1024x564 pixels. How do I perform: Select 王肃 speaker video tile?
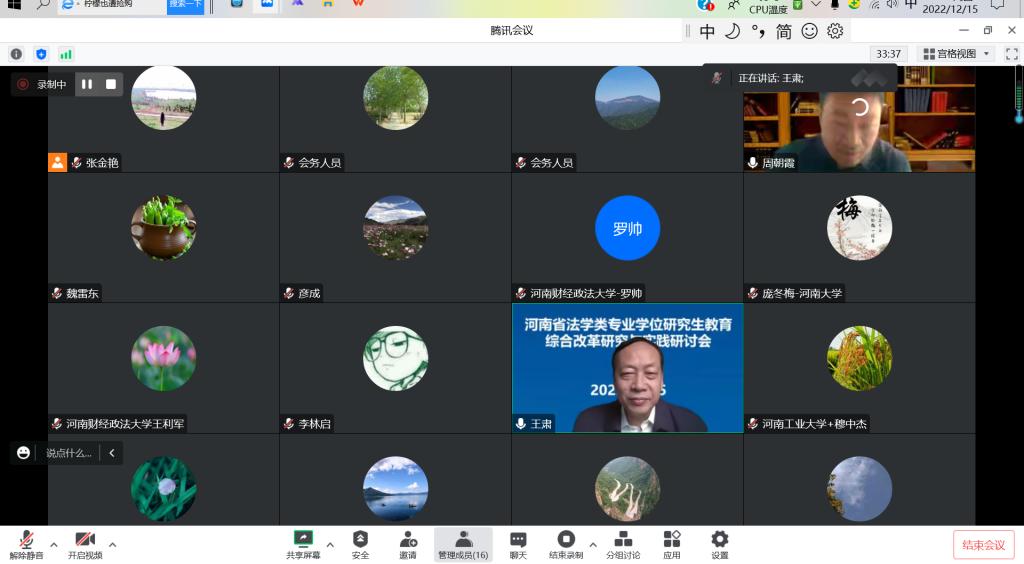627,368
